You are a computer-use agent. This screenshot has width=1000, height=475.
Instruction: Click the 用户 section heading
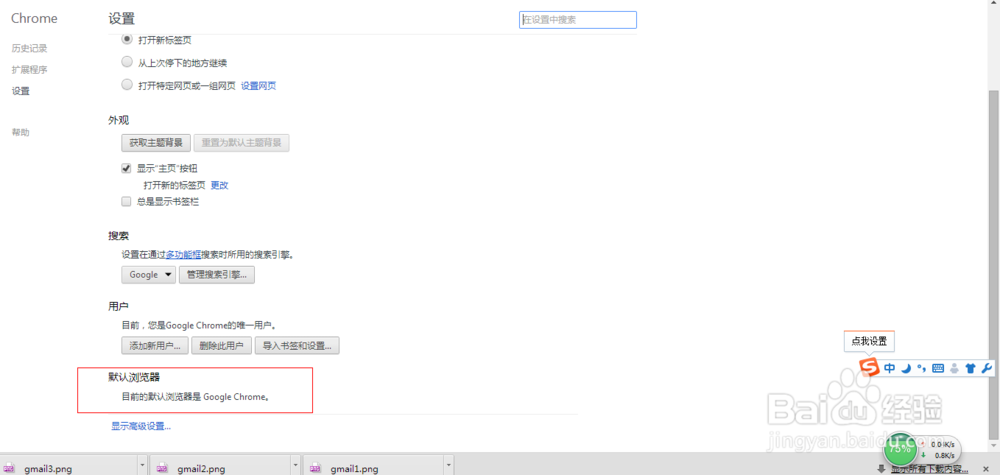(119, 306)
